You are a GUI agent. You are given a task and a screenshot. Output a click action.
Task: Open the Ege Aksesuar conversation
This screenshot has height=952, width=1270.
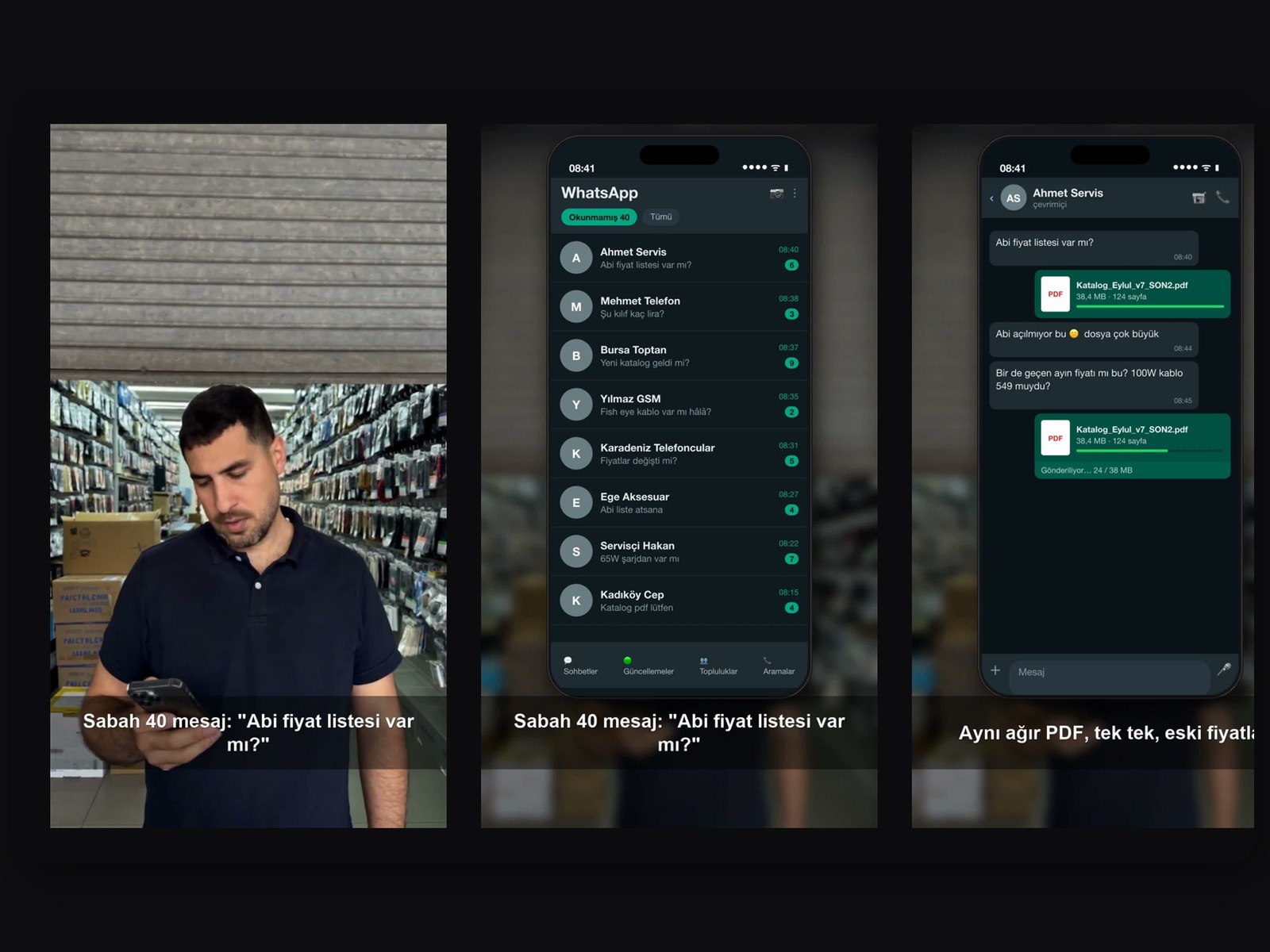[679, 503]
